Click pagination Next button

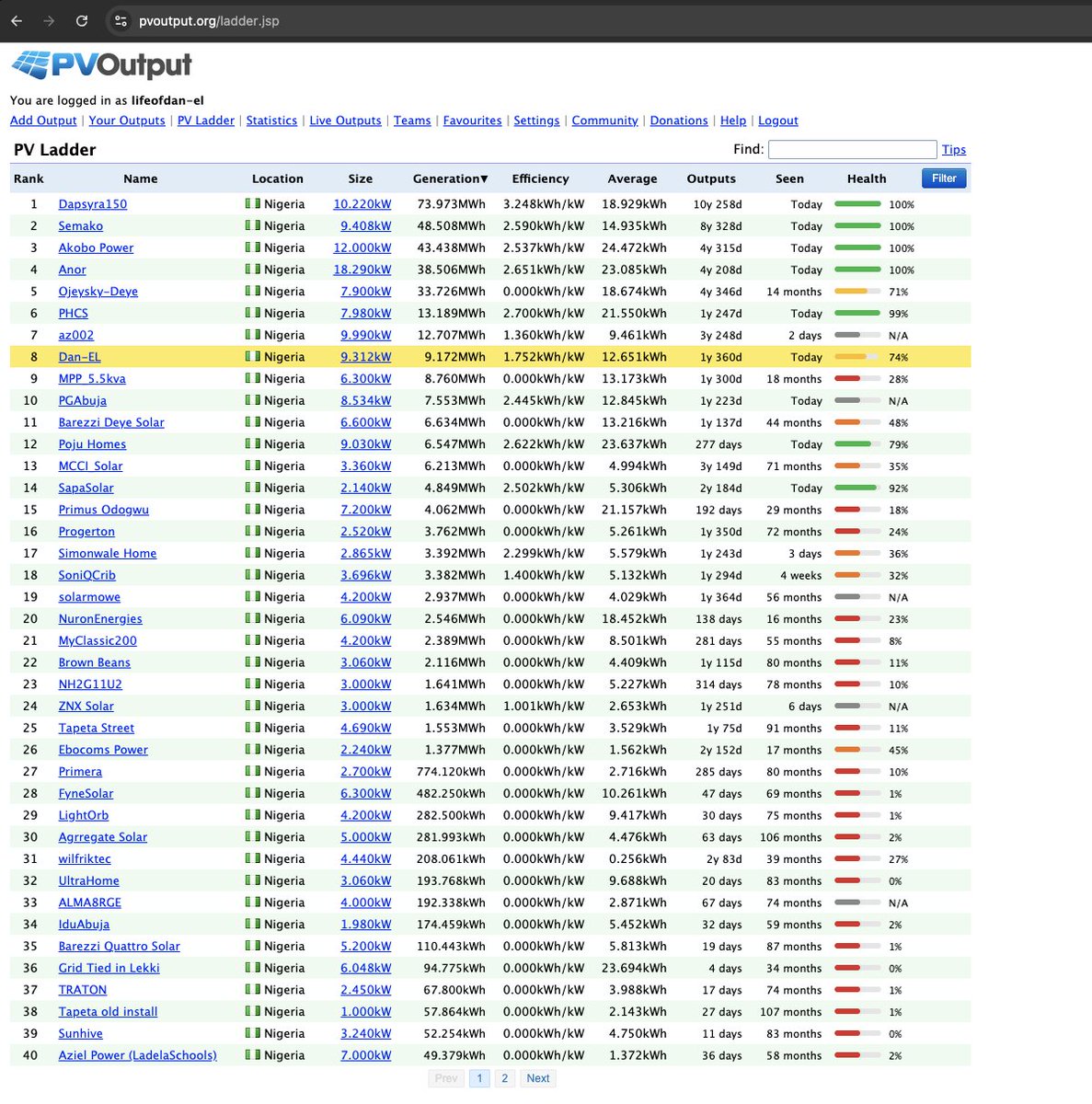pos(538,1078)
